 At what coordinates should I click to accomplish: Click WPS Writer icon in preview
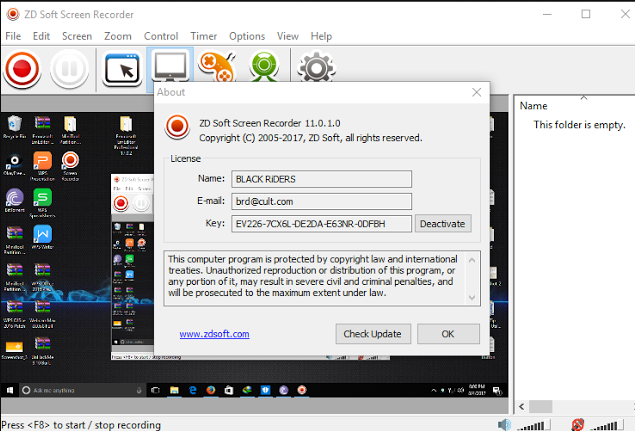[x=43, y=237]
